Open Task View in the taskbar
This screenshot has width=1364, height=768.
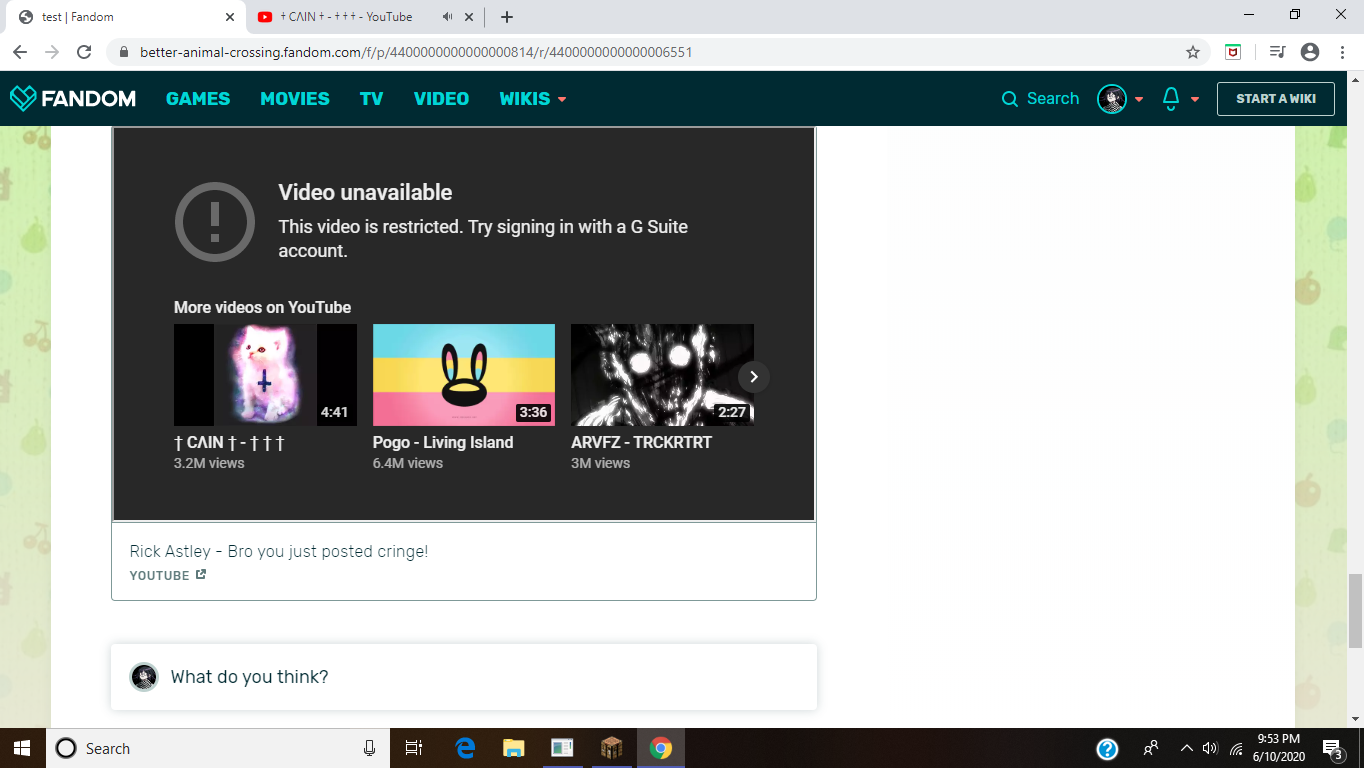(x=413, y=748)
